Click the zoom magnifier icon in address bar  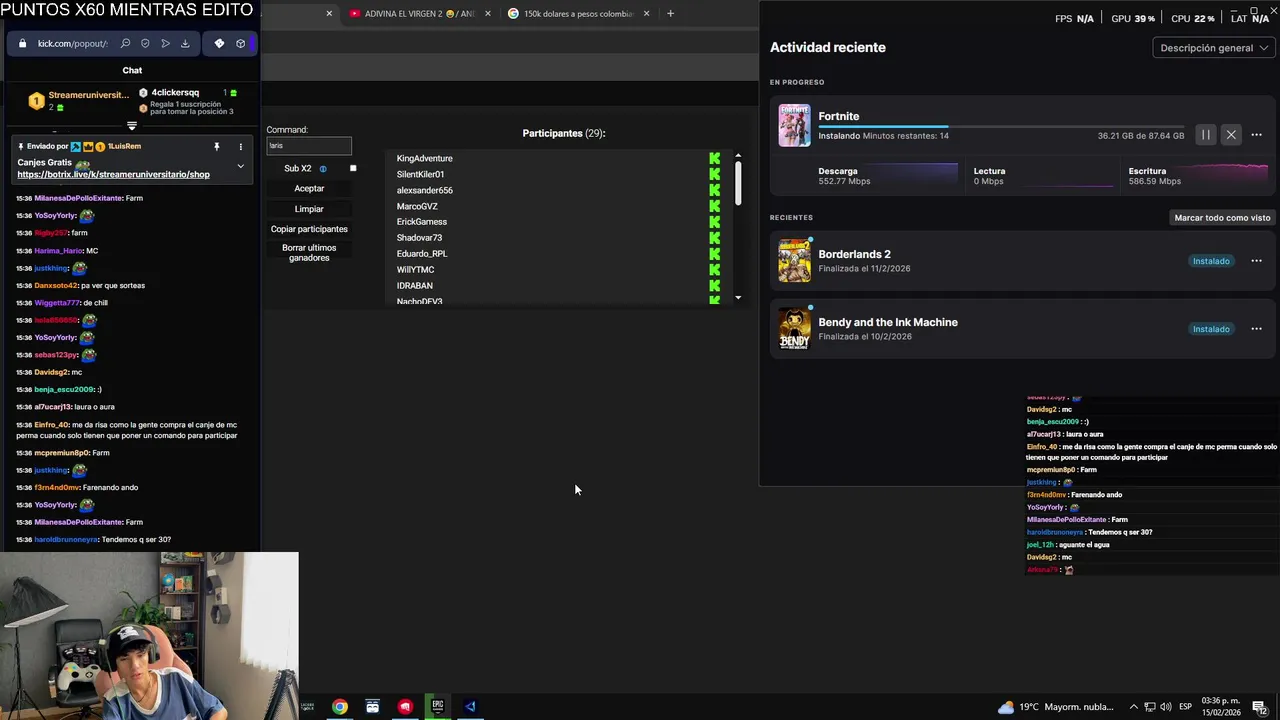coord(125,44)
